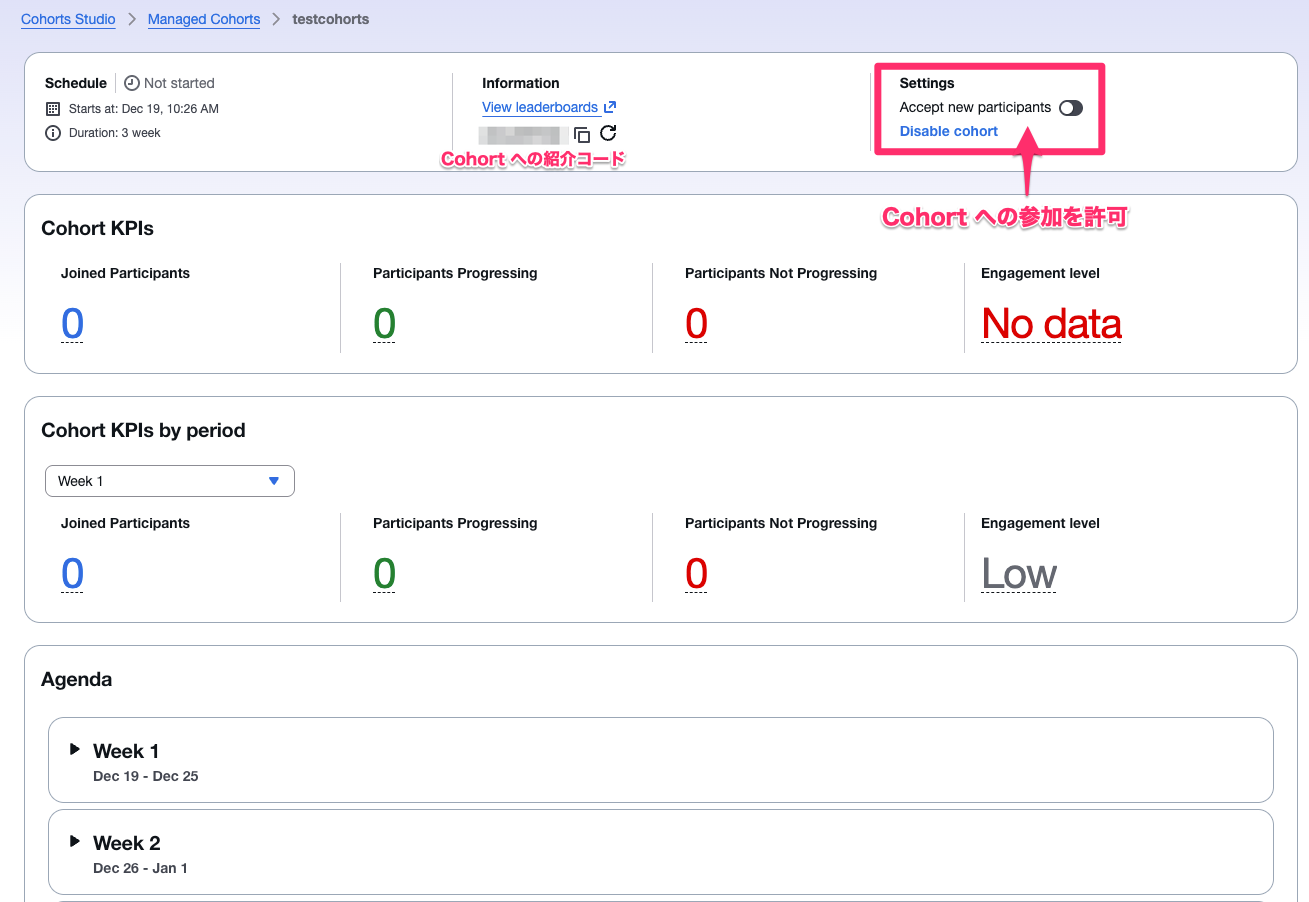Click Participants Progressing count in Cohort KPIs
Image resolution: width=1309 pixels, height=902 pixels.
coord(384,324)
